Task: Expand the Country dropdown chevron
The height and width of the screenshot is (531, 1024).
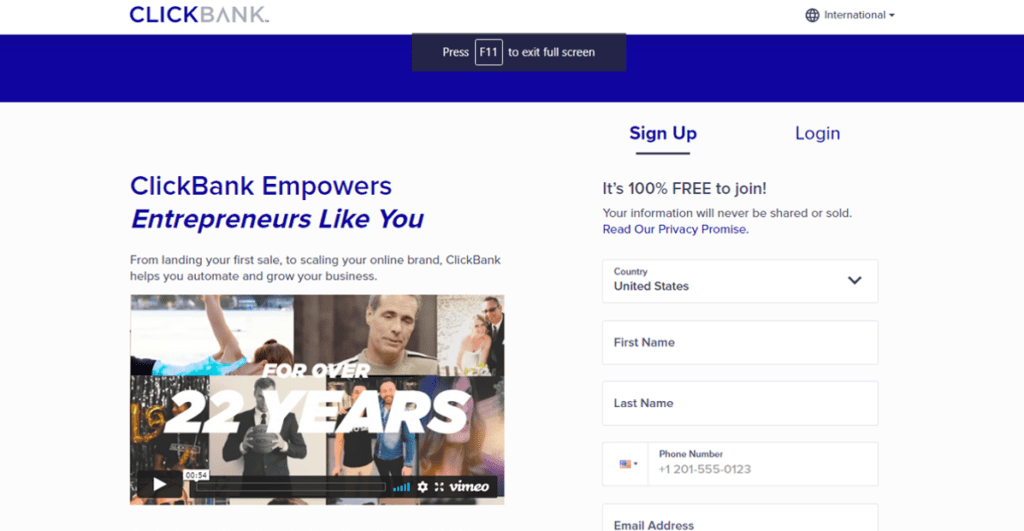Action: 854,281
